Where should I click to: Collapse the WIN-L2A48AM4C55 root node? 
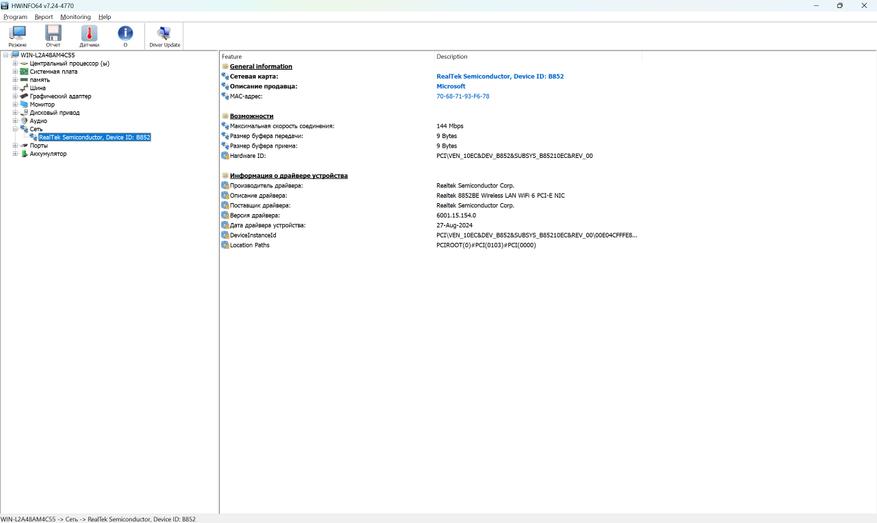pos(6,55)
